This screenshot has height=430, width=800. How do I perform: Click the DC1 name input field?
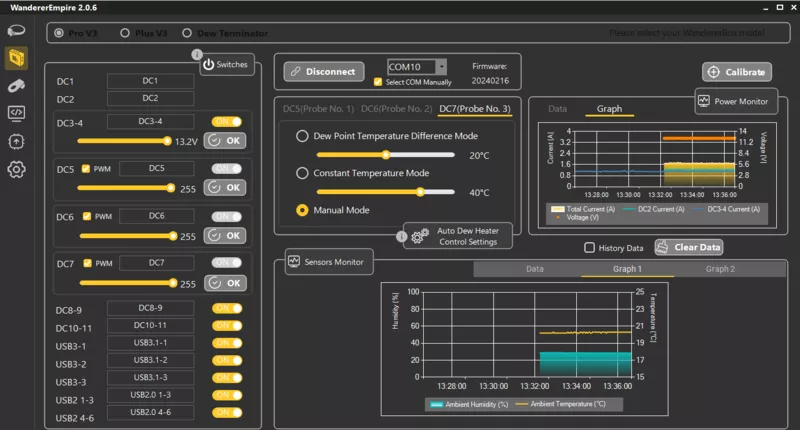pos(150,81)
